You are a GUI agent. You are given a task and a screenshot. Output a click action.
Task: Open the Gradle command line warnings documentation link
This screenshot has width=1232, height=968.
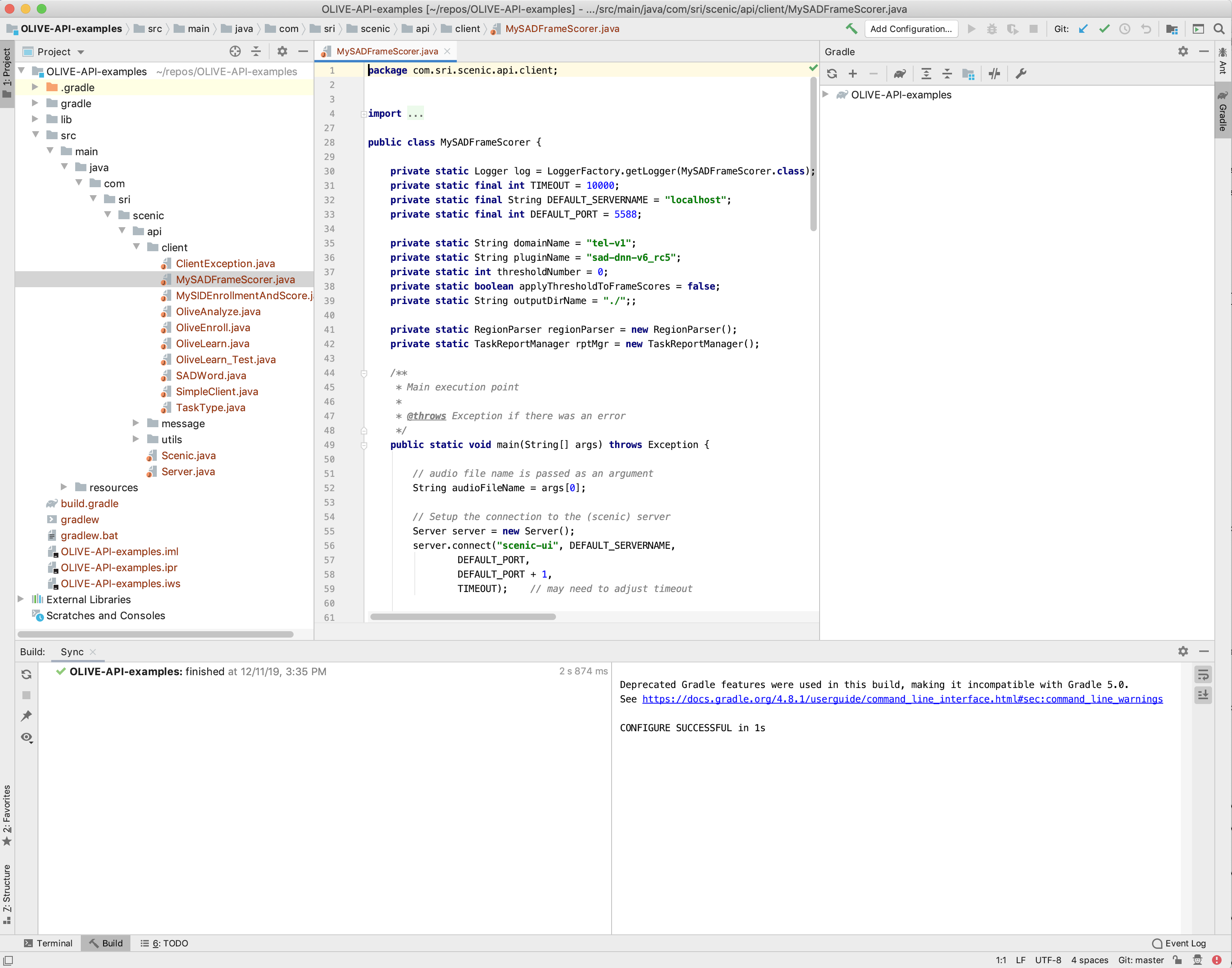coord(902,699)
